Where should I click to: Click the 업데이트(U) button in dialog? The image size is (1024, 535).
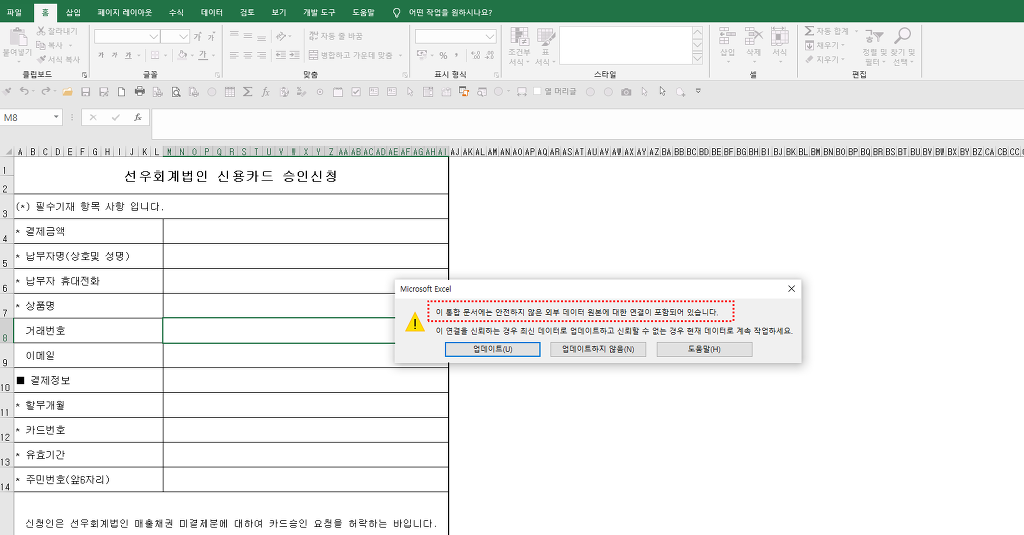pyautogui.click(x=492, y=349)
